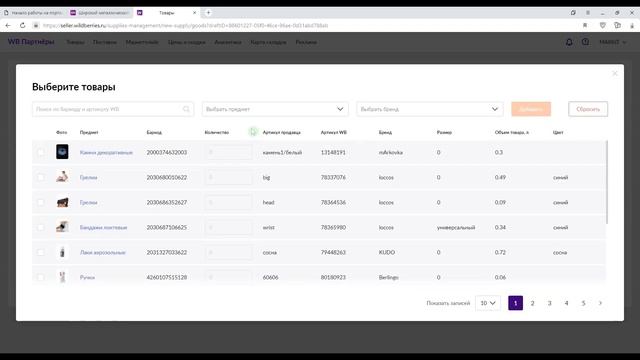This screenshot has width=640, height=360.
Task: Focus the barcode and WB article search field
Action: [113, 109]
